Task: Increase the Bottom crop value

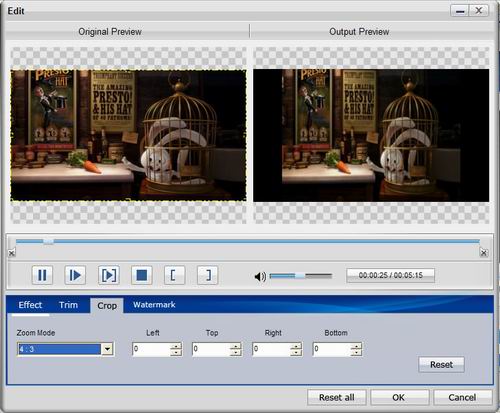Action: click(x=356, y=346)
